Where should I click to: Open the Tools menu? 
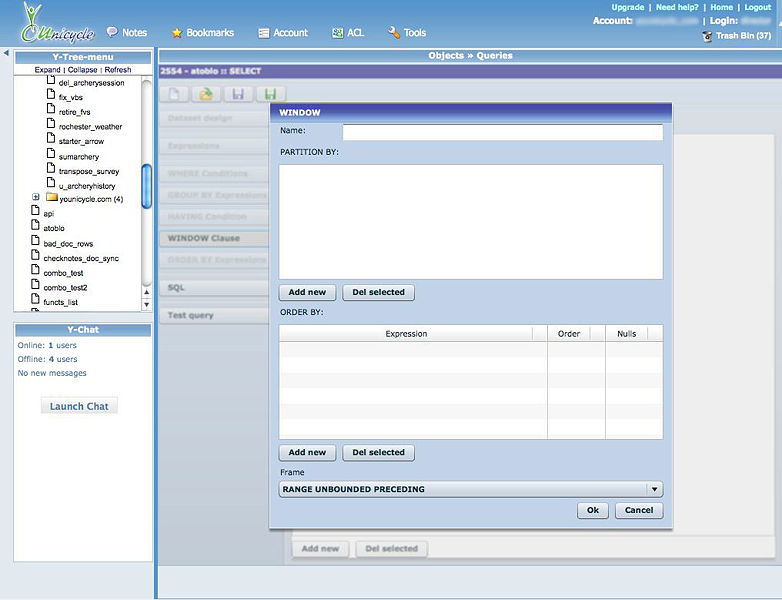coord(407,33)
